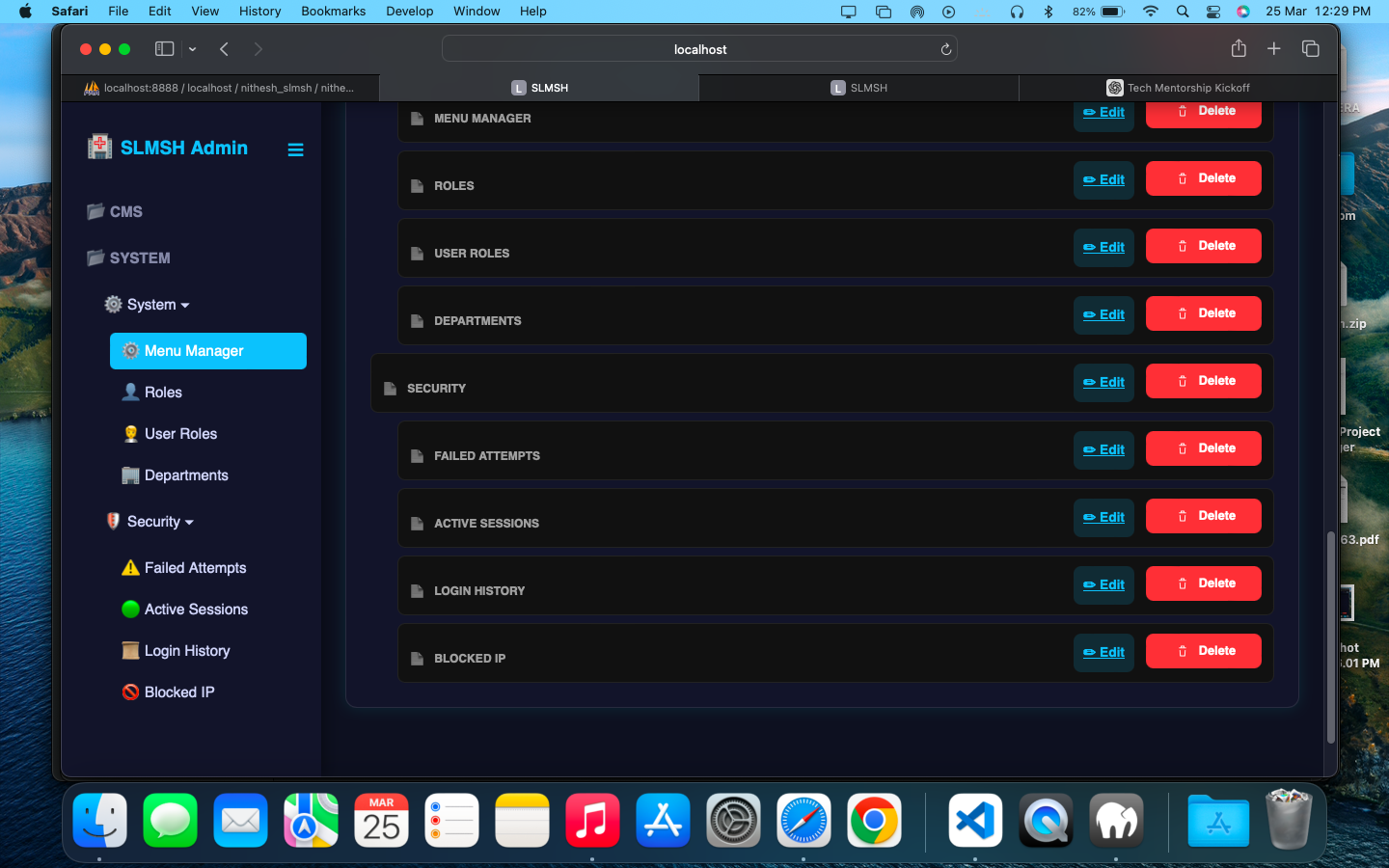Image resolution: width=1389 pixels, height=868 pixels.
Task: Switch to Tech Mentorship Kickoff tab
Action: (x=1178, y=88)
